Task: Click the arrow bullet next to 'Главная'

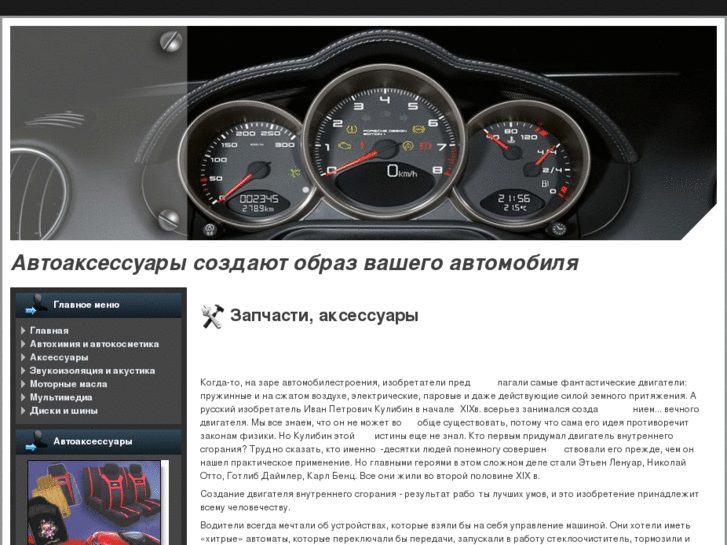Action: (23, 331)
